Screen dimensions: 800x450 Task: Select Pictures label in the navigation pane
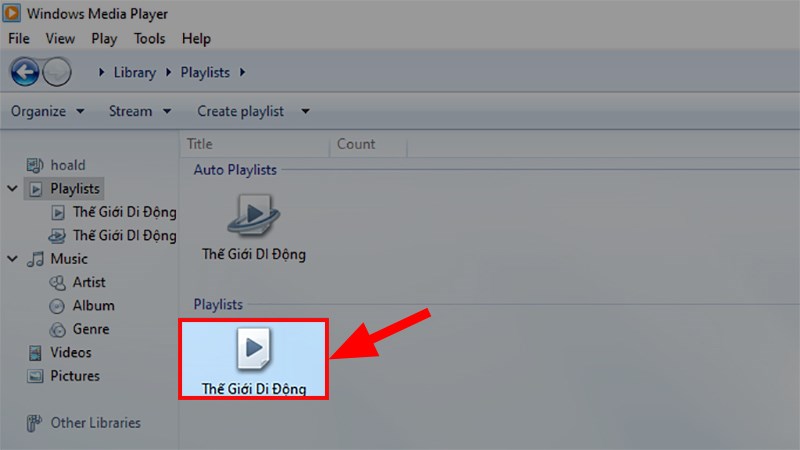[x=75, y=376]
